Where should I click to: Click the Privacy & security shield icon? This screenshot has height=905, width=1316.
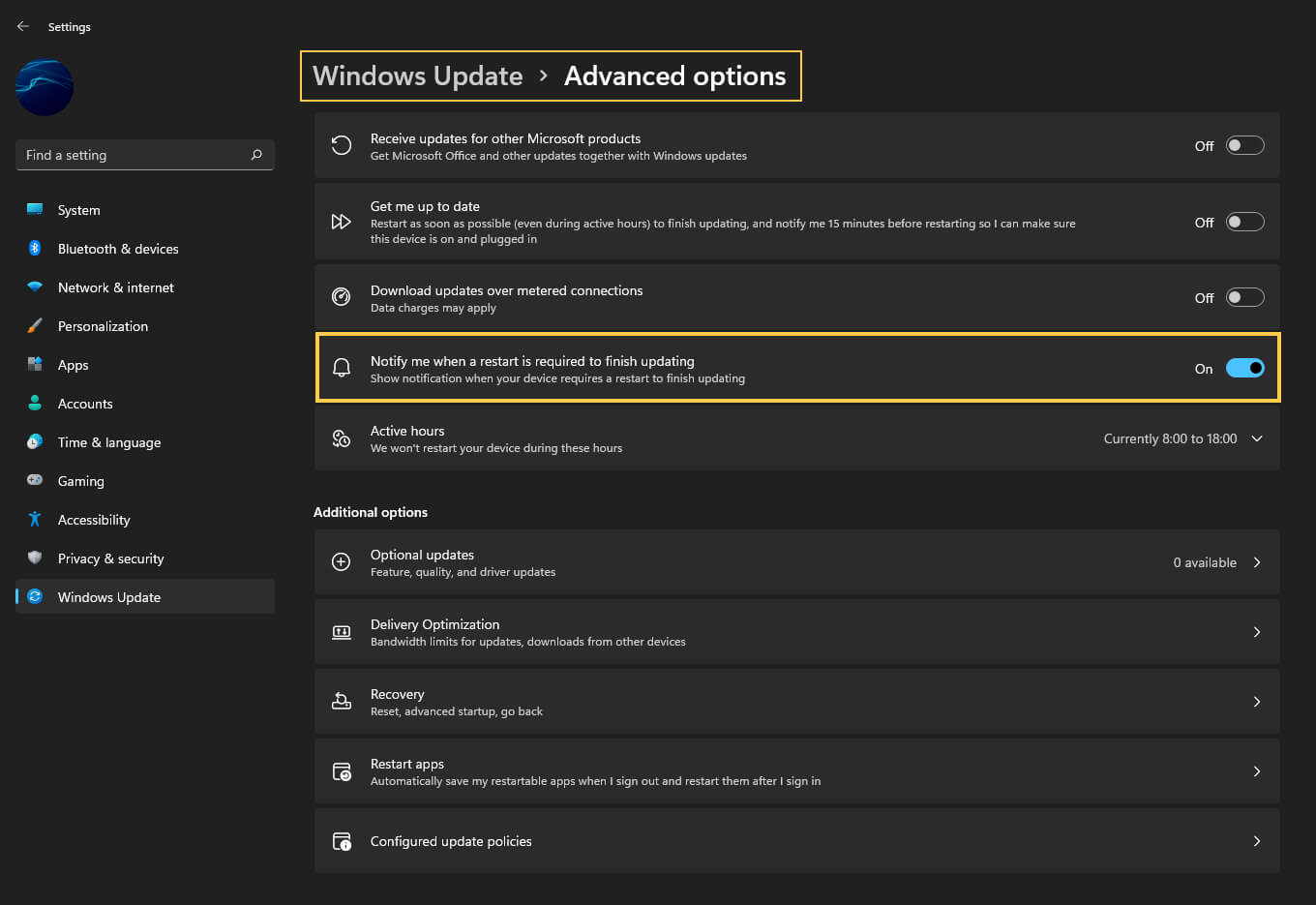tap(35, 558)
